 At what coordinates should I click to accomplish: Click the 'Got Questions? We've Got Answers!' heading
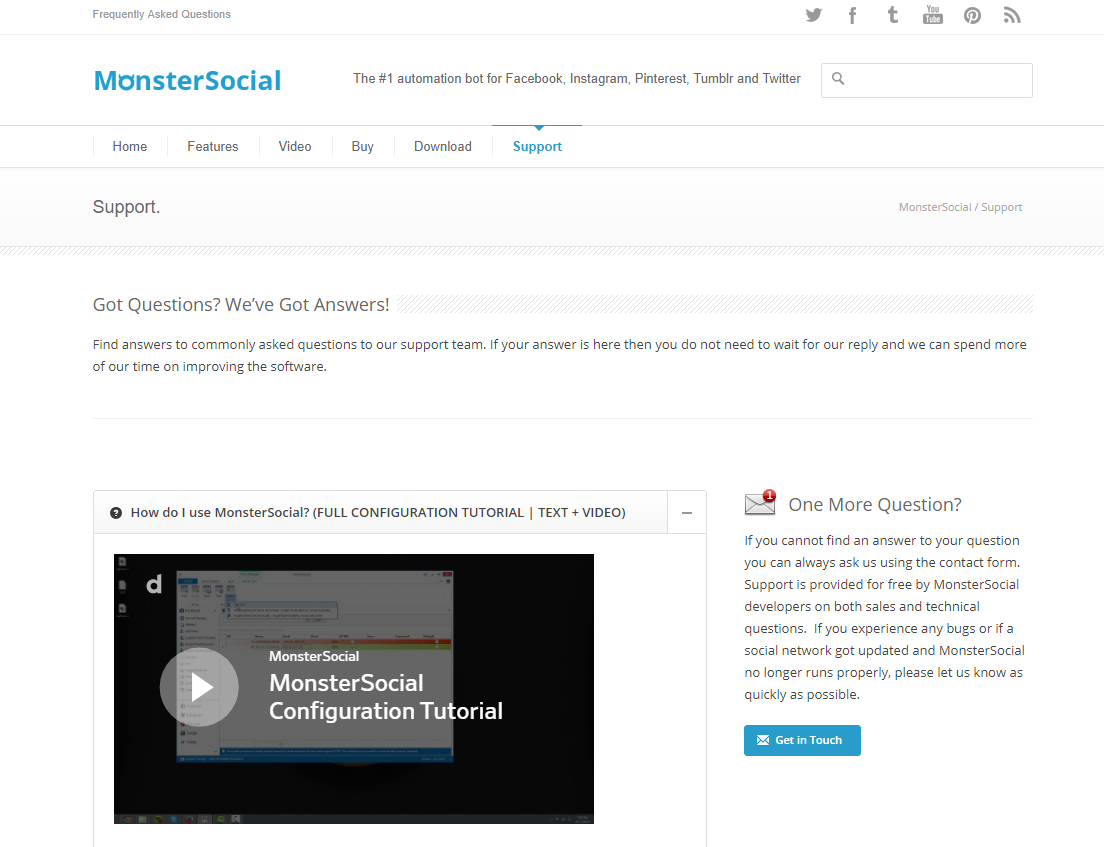[x=241, y=305]
